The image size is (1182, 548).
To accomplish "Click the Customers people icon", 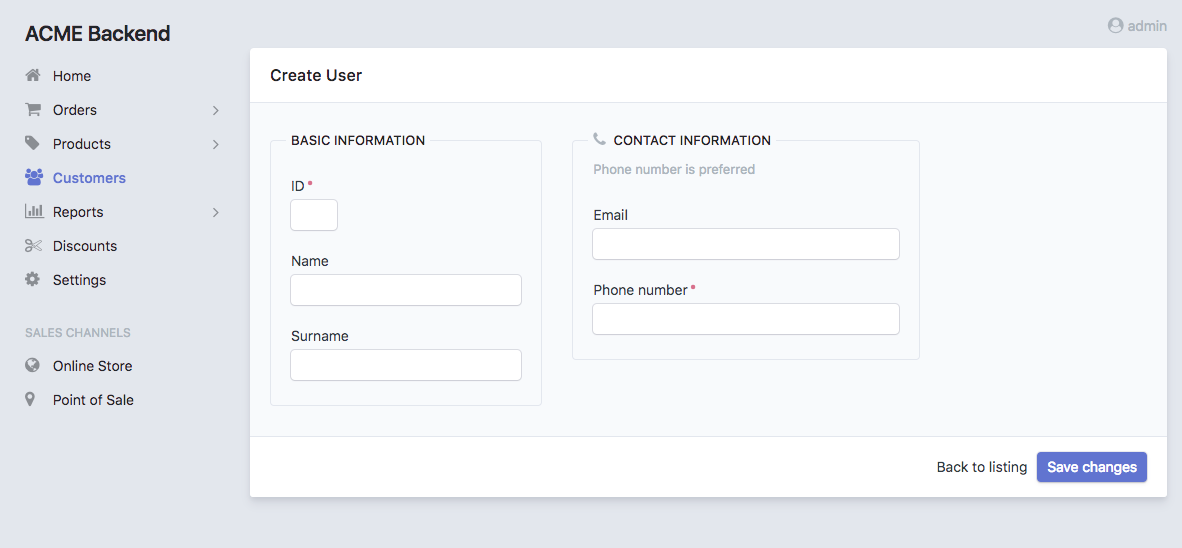I will (x=34, y=178).
